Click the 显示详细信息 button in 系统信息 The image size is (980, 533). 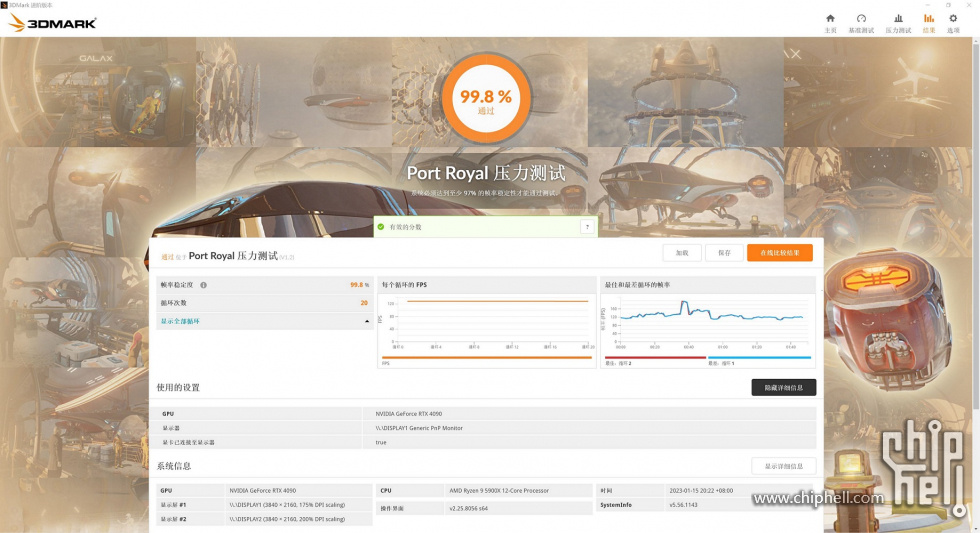tap(784, 466)
